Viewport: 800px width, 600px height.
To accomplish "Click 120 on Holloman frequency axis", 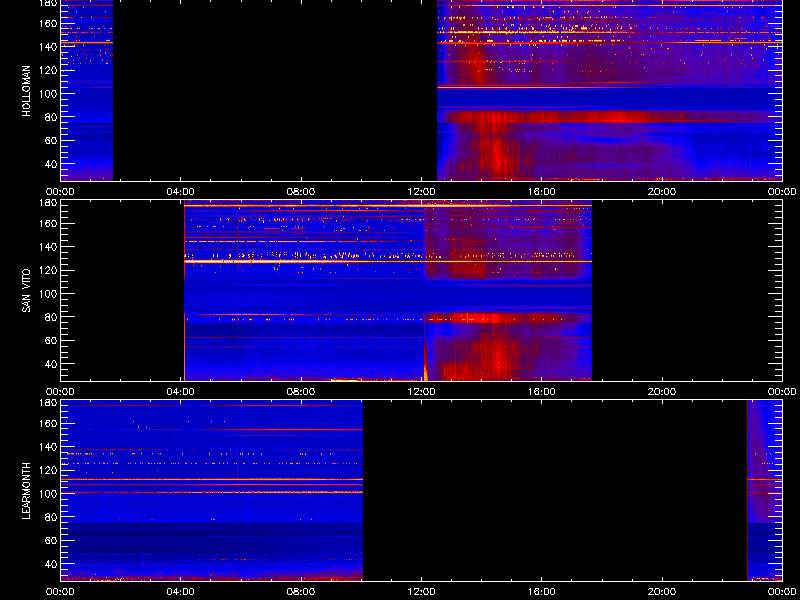I will coord(47,70).
